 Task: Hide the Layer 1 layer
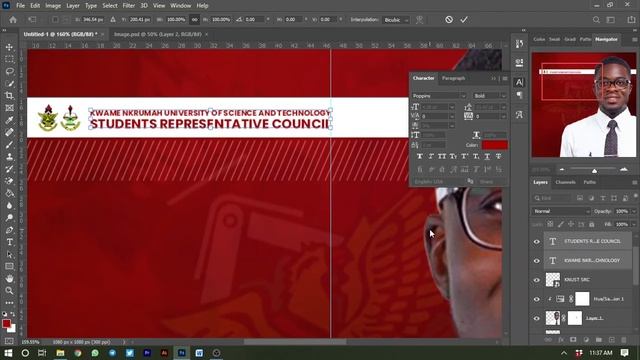[x=537, y=318]
